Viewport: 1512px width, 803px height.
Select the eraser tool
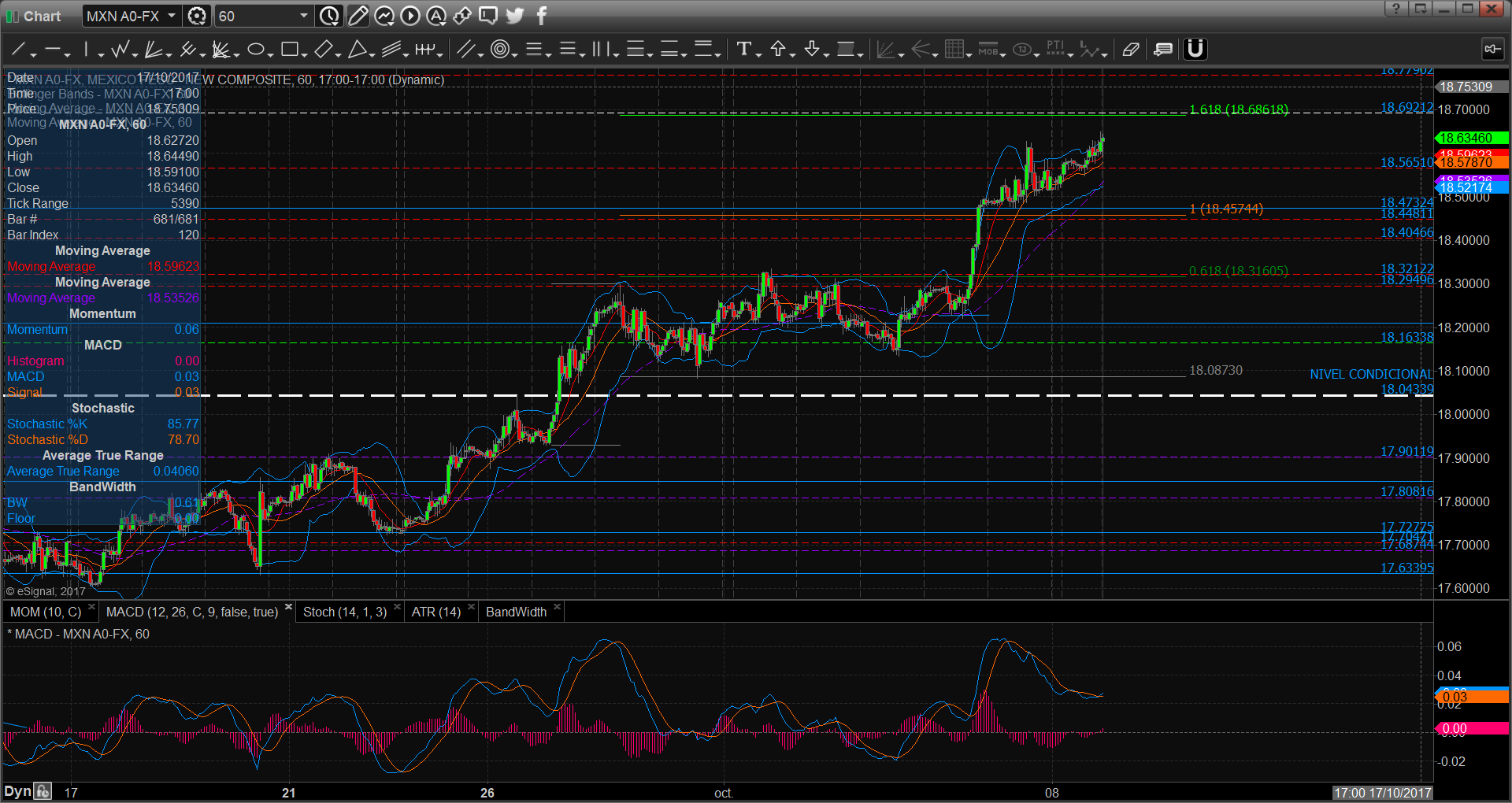[x=1131, y=50]
